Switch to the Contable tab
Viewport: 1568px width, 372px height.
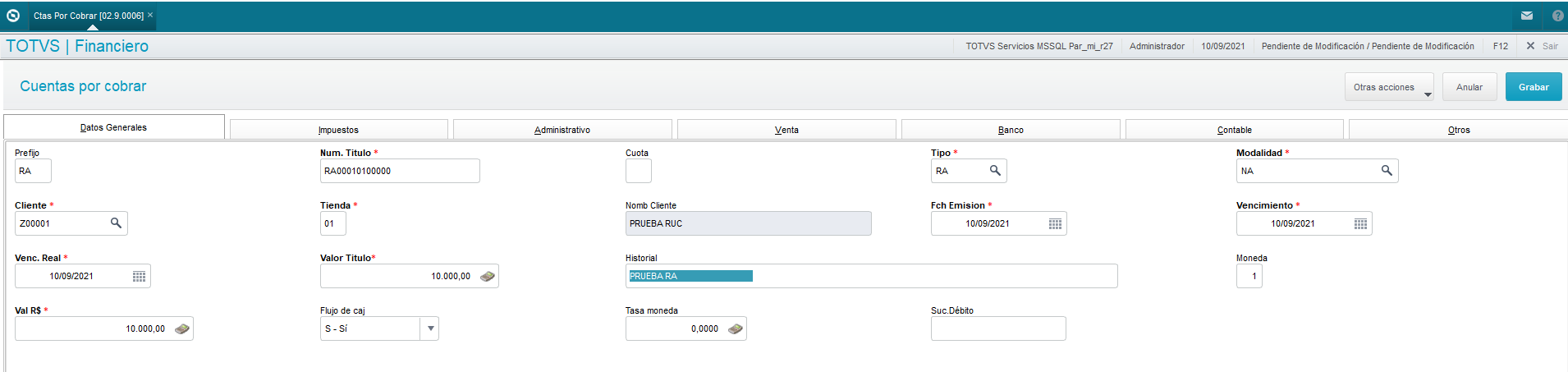(x=1234, y=130)
